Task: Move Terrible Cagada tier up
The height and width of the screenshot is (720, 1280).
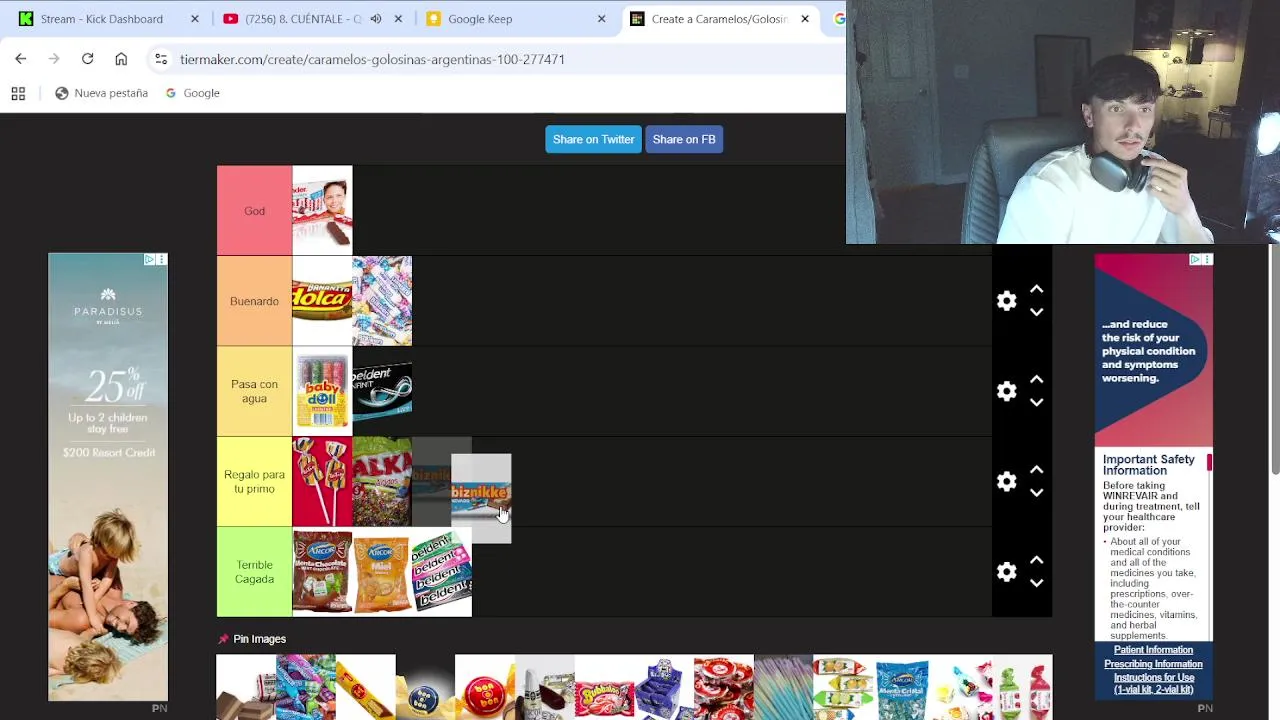Action: pyautogui.click(x=1036, y=559)
